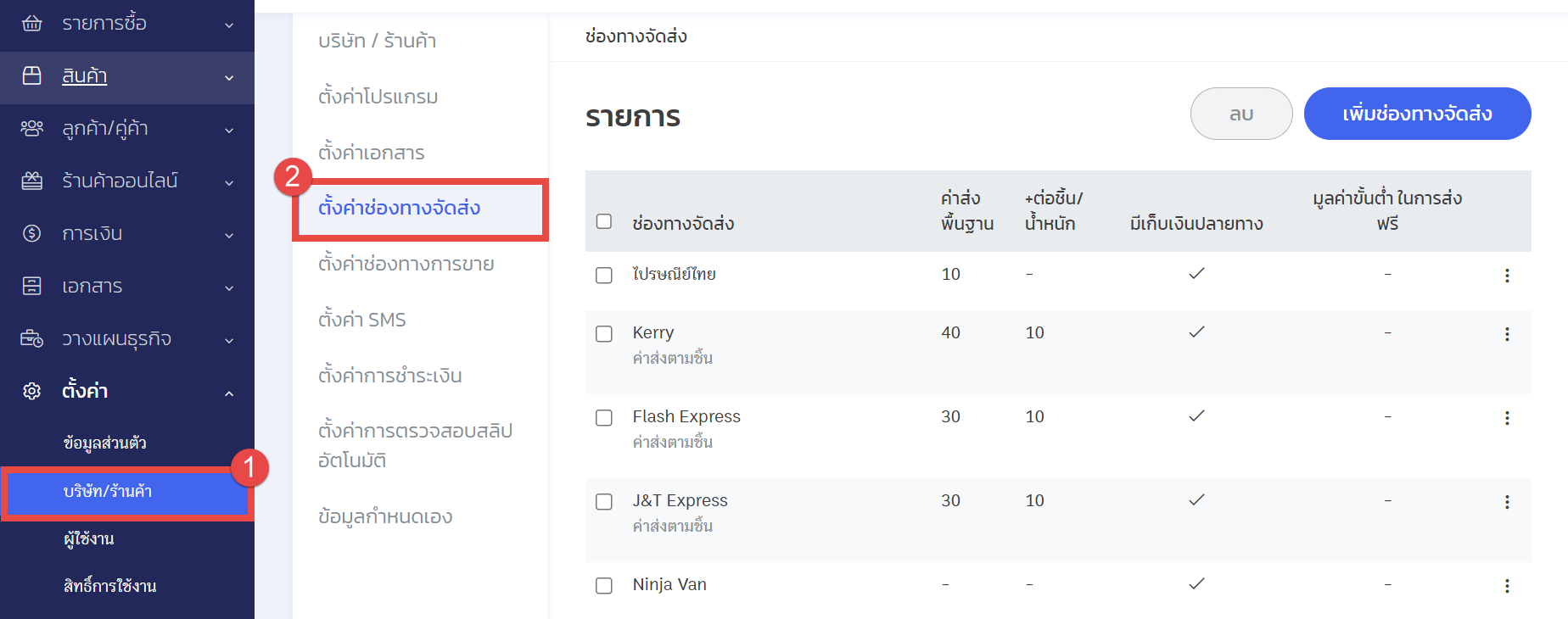Click the Kerry shipping channel name
The image size is (1568, 619).
pyautogui.click(x=653, y=332)
